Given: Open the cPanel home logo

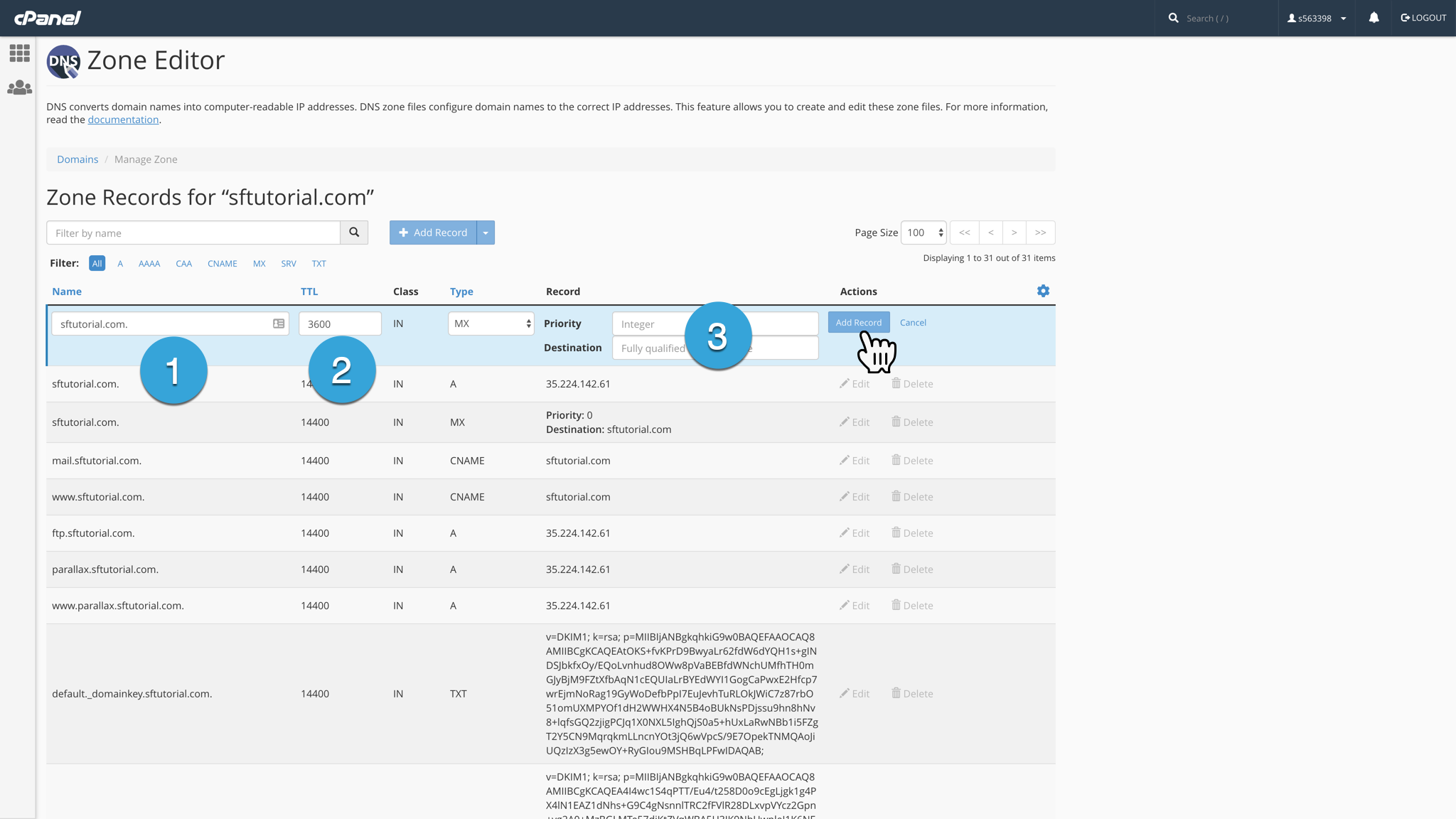Looking at the screenshot, I should tap(48, 18).
